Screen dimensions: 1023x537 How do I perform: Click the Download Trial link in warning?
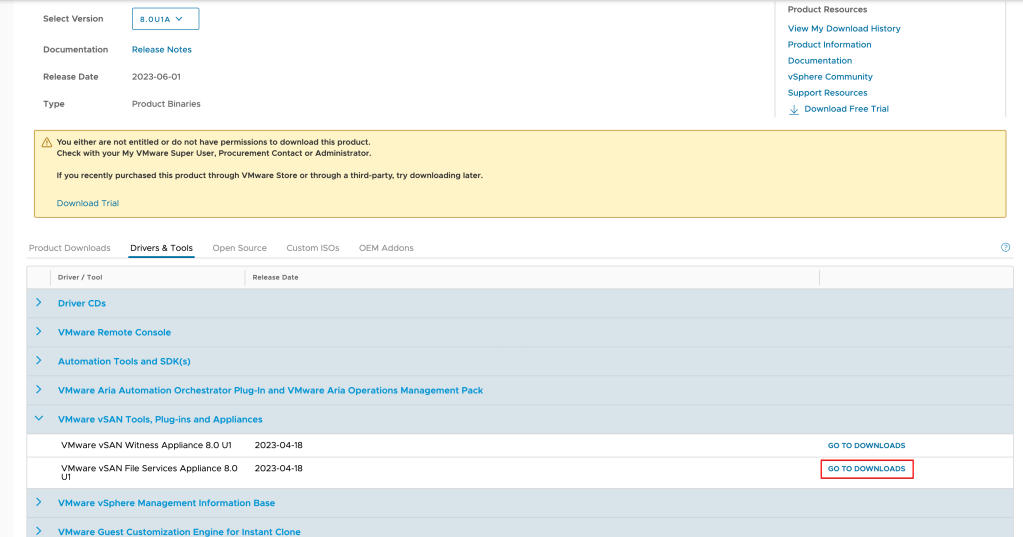[87, 203]
